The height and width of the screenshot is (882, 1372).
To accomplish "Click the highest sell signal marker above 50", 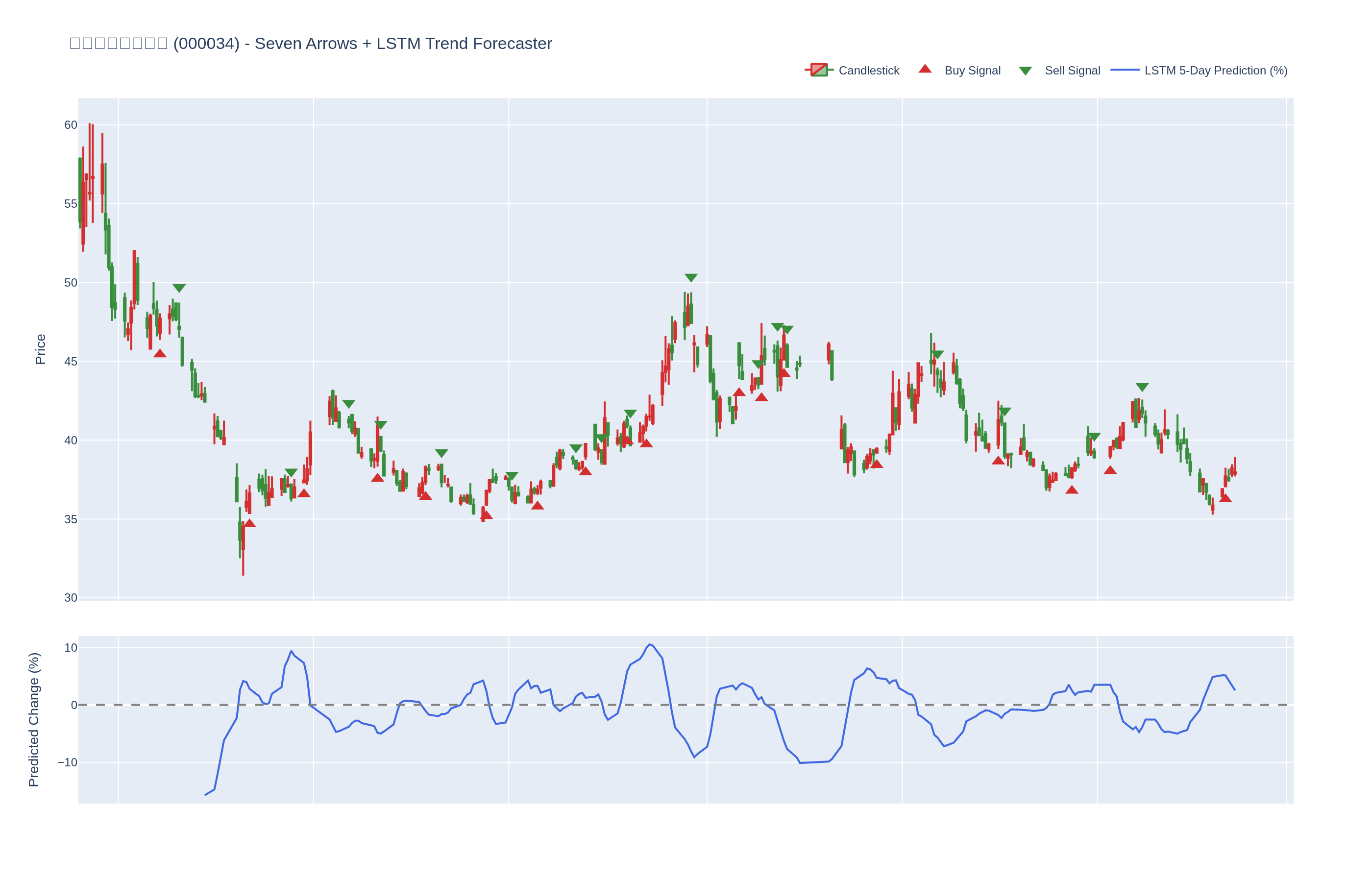I will [x=691, y=278].
